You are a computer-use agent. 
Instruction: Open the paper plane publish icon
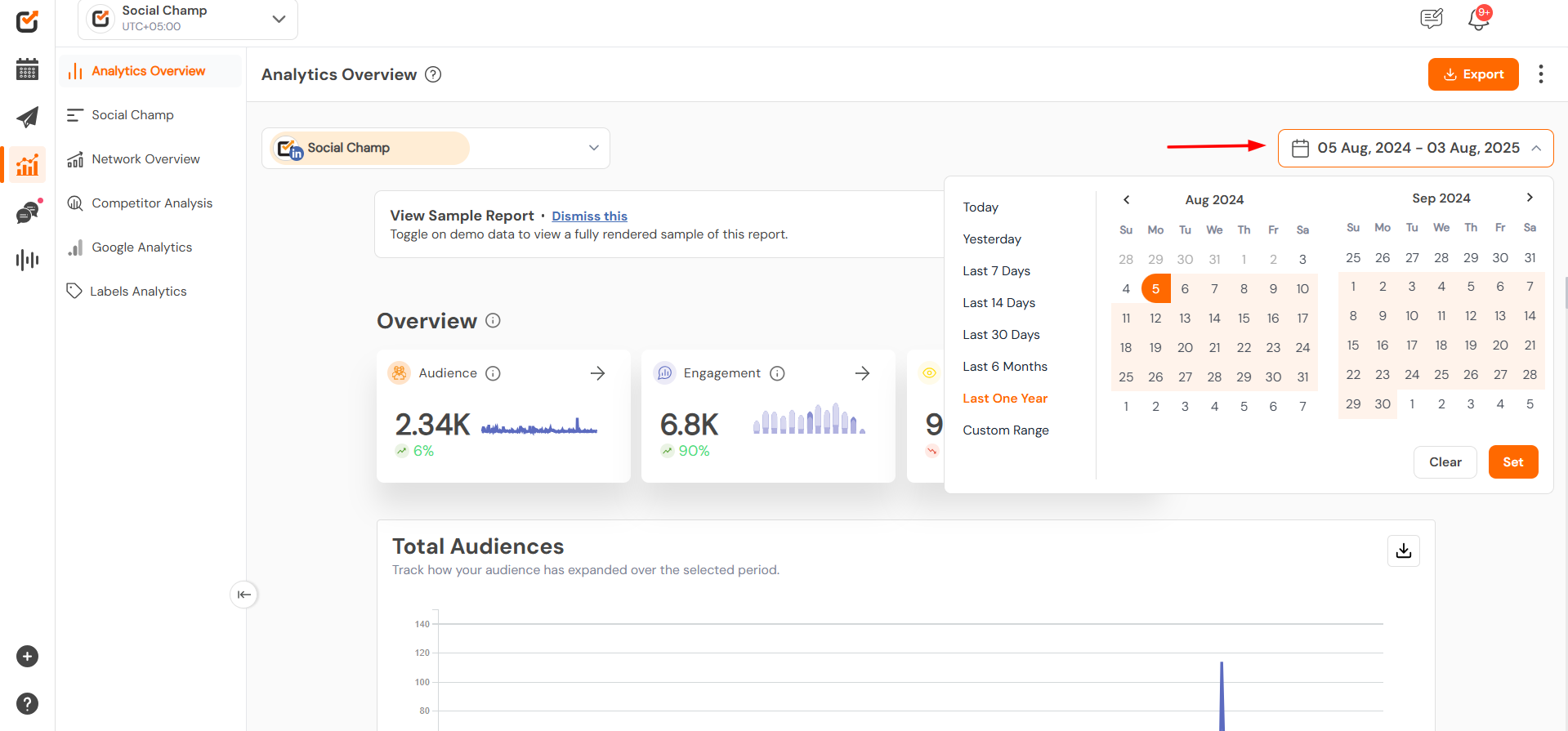[27, 117]
